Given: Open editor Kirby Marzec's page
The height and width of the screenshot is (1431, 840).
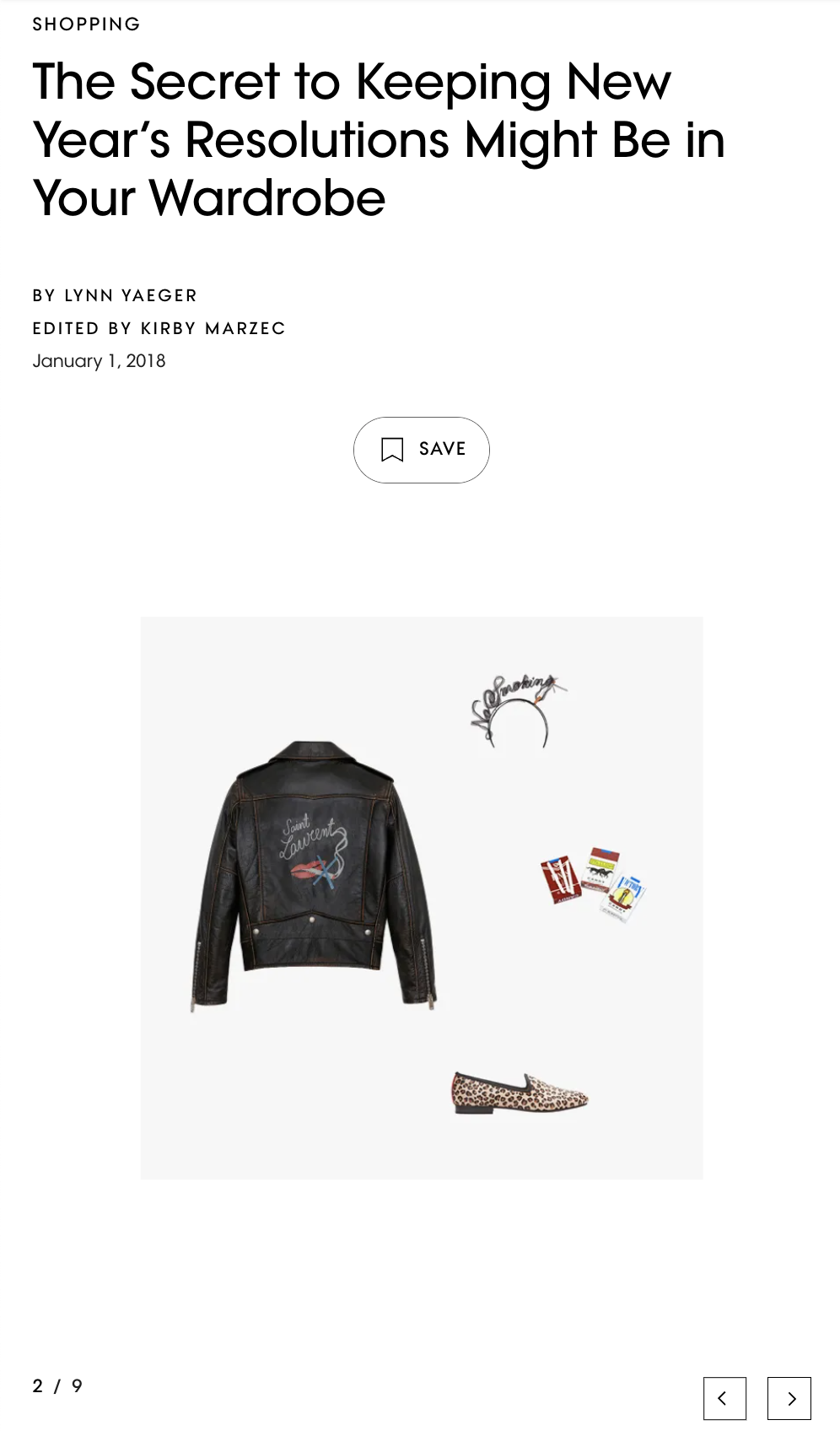Looking at the screenshot, I should pyautogui.click(x=213, y=328).
